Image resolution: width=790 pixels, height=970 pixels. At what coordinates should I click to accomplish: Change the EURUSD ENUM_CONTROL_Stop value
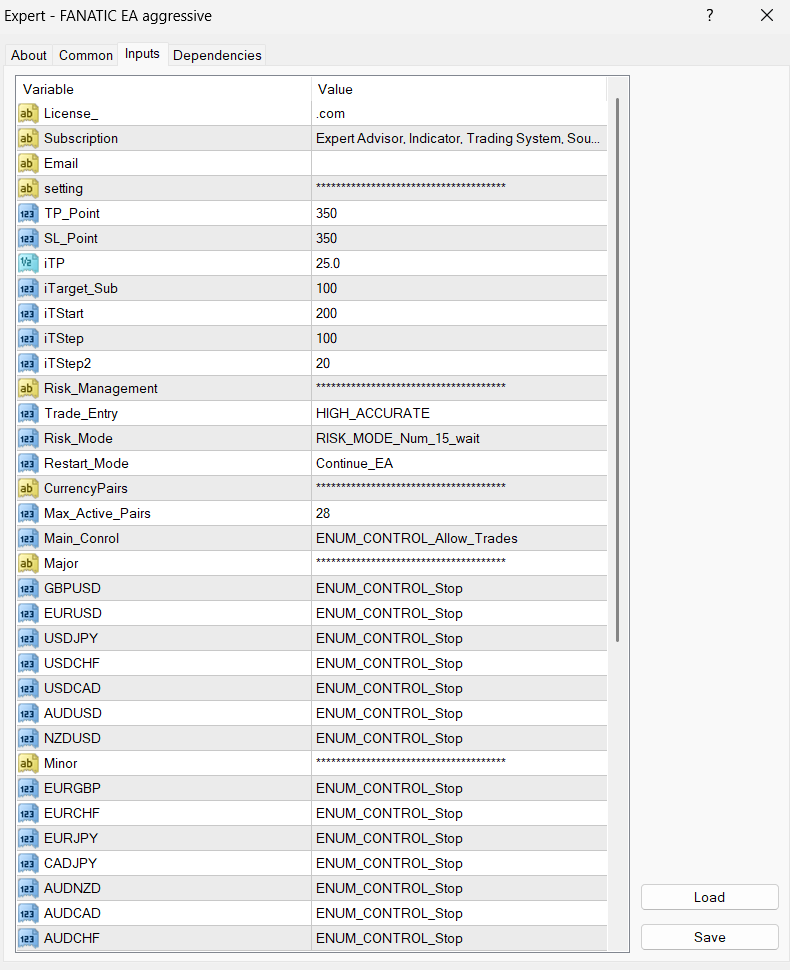pyautogui.click(x=458, y=614)
